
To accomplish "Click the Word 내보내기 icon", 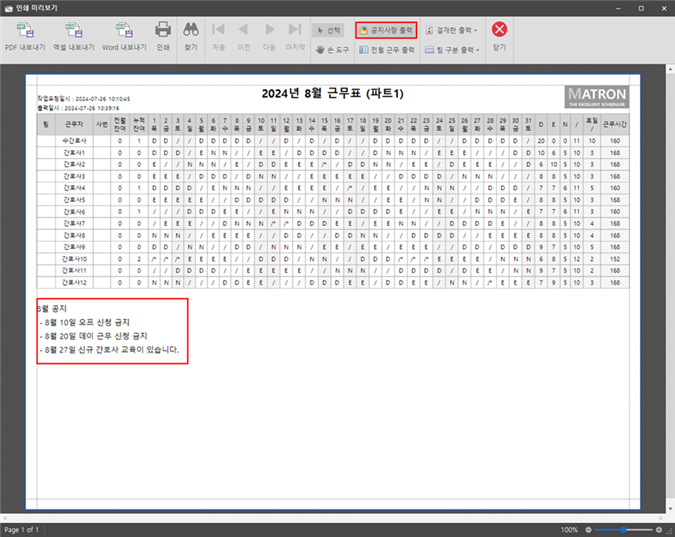I will (x=124, y=31).
